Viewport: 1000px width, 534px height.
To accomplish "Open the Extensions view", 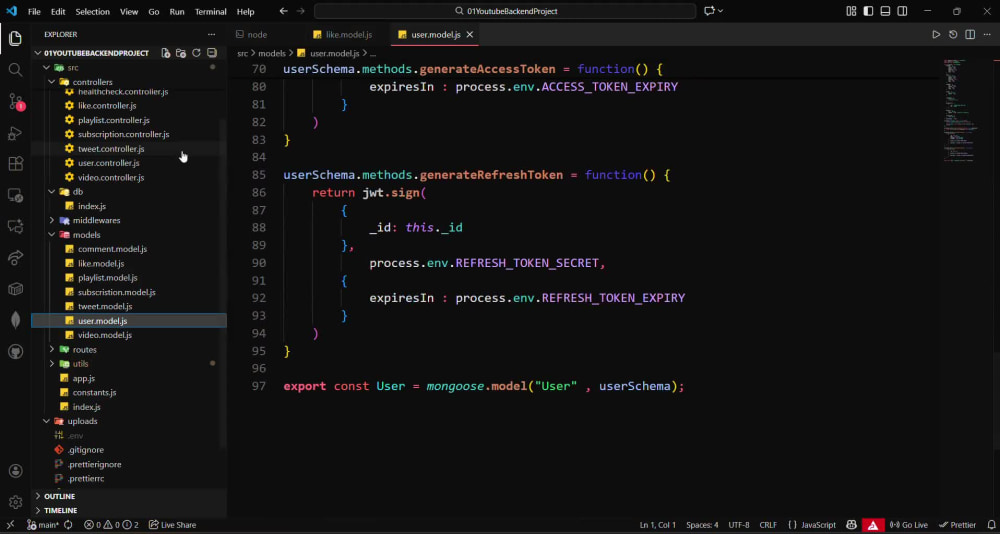I will point(15,164).
